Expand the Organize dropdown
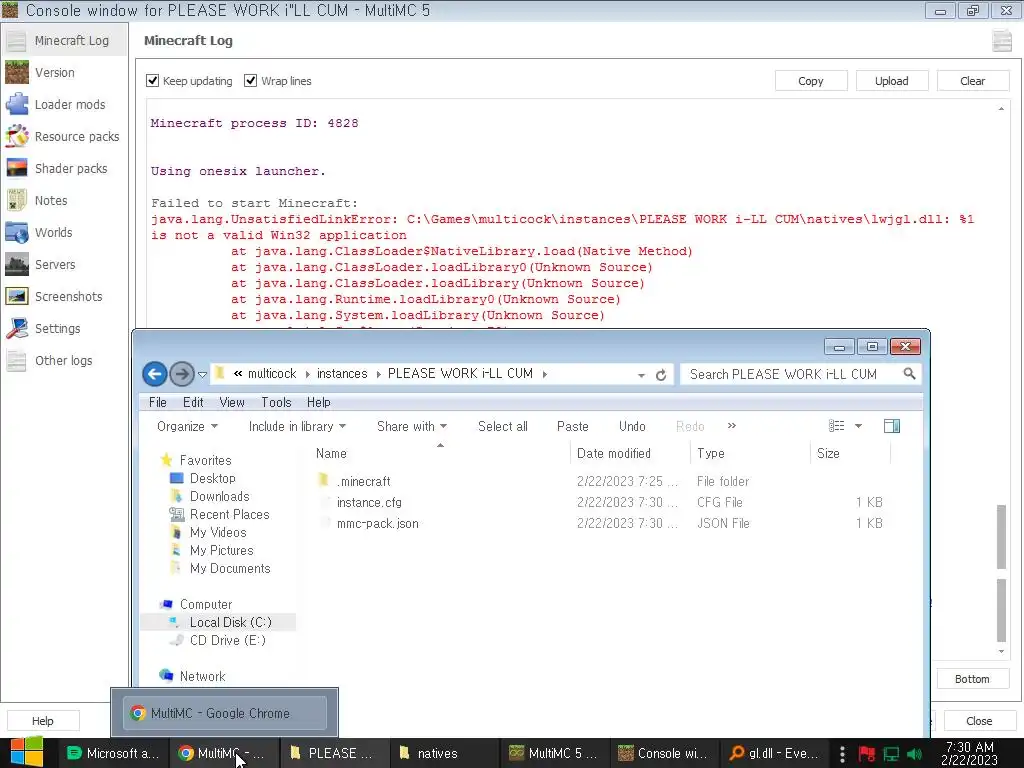 187,426
